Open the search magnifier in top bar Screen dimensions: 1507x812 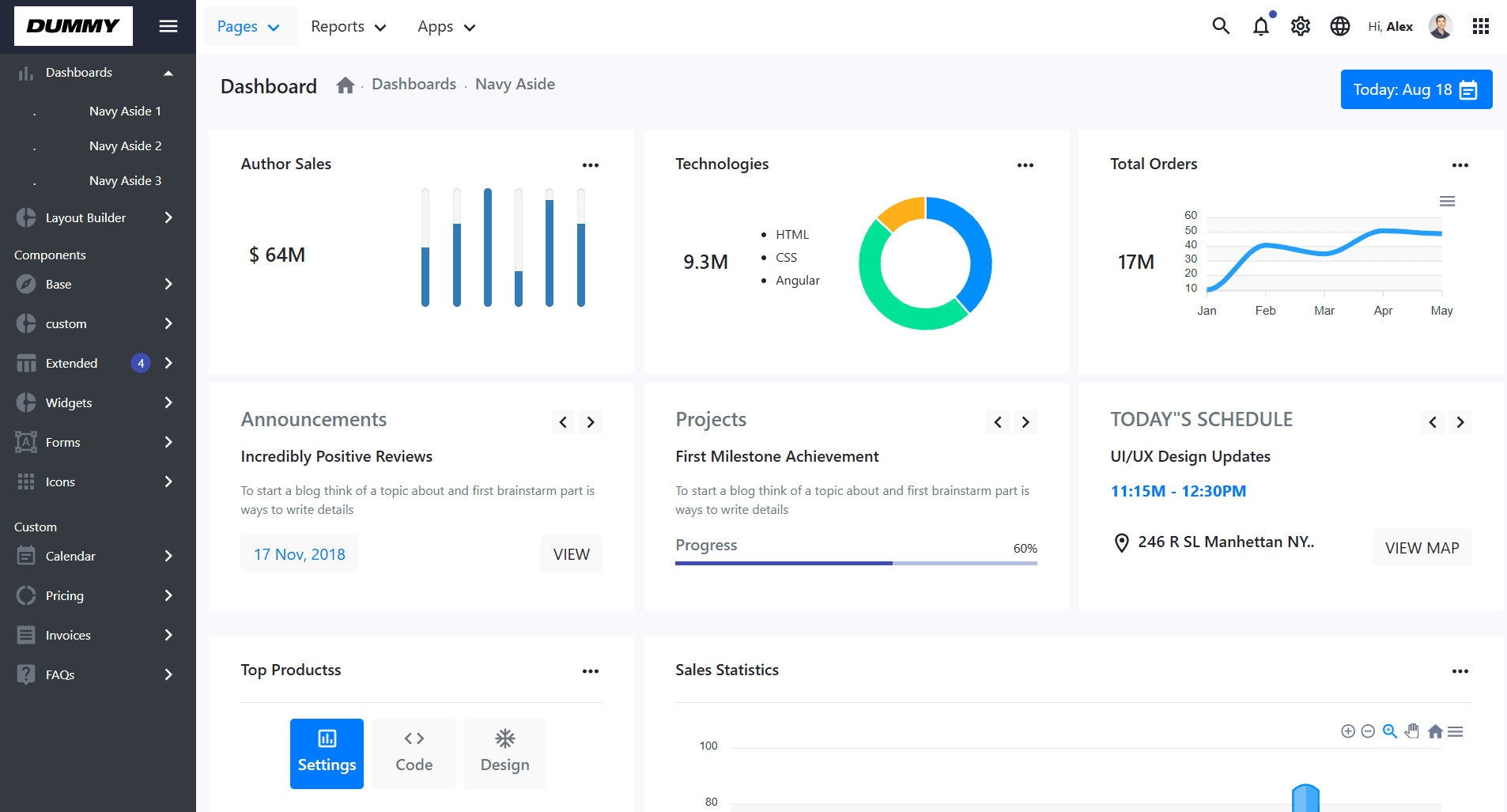(1221, 25)
